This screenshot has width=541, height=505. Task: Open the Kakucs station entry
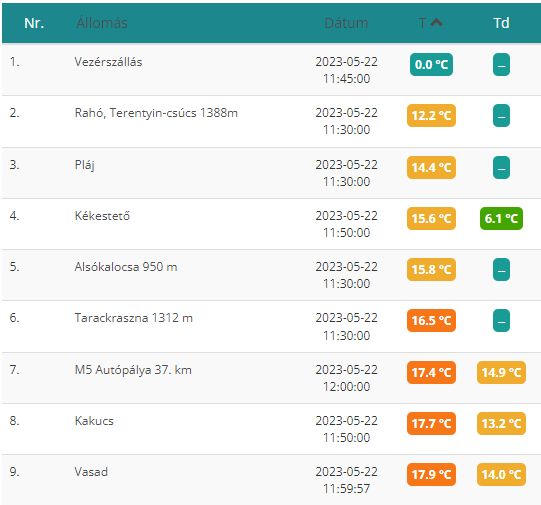coord(94,421)
